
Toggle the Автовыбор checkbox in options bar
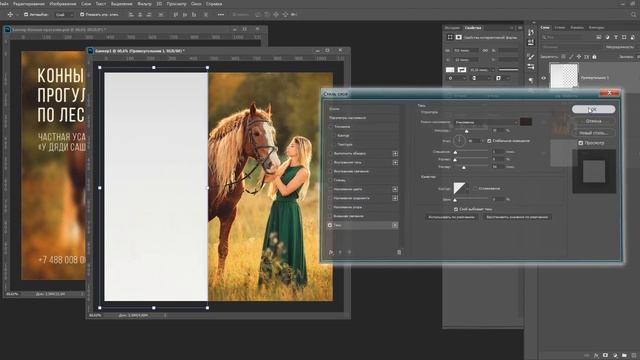pyautogui.click(x=26, y=14)
